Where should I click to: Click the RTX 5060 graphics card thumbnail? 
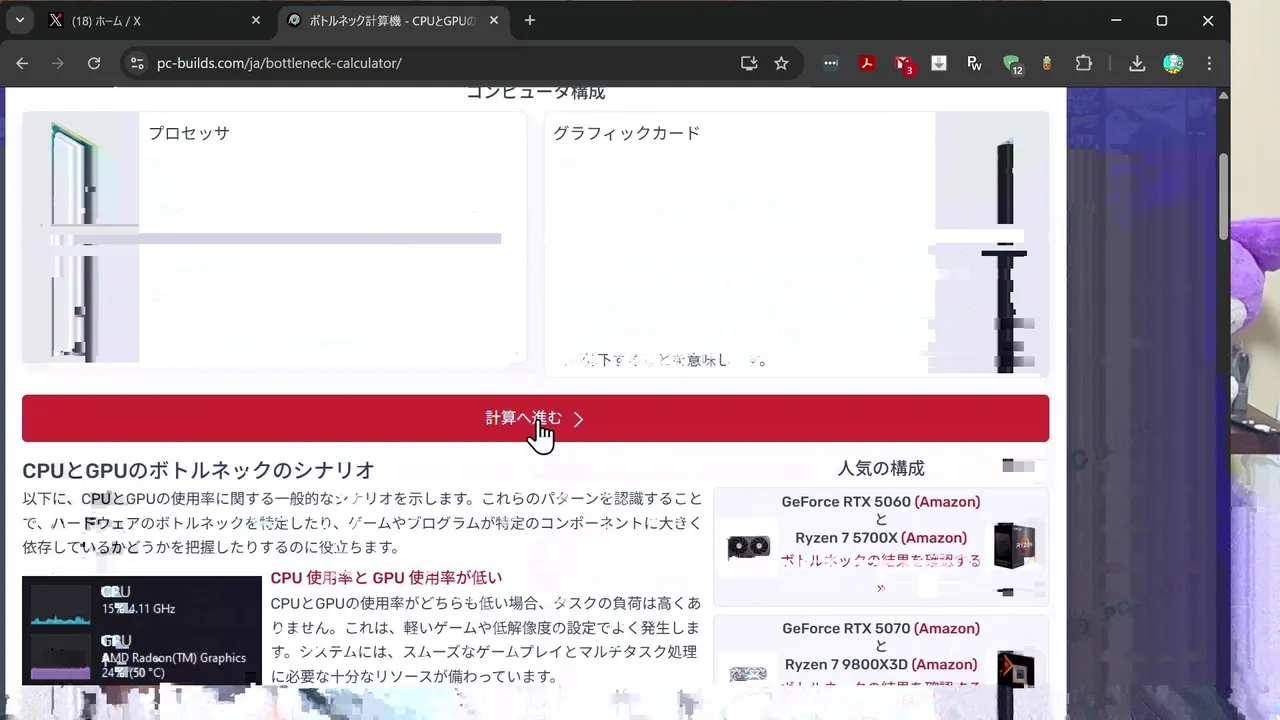coord(748,547)
